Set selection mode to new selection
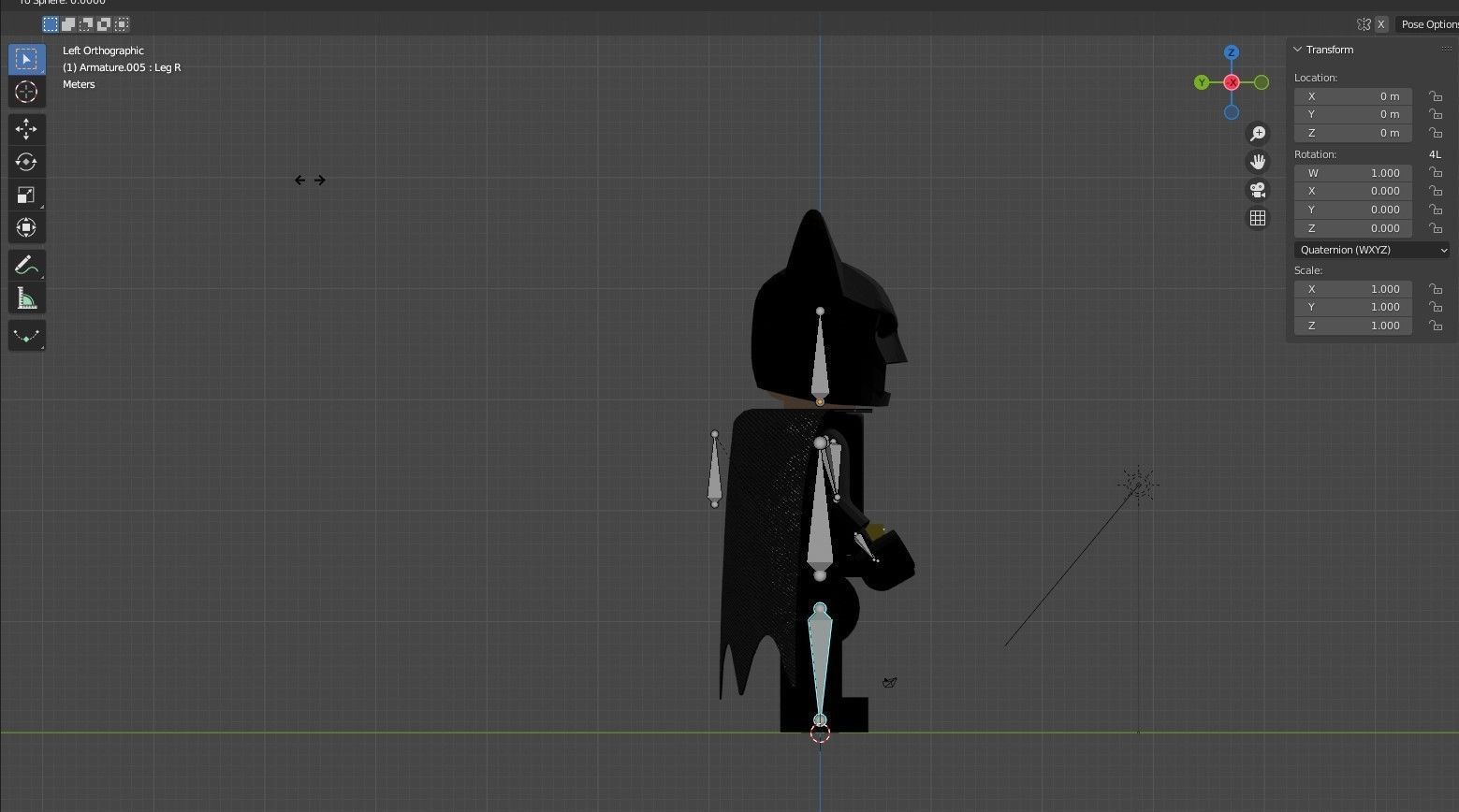Viewport: 1459px width, 812px height. pos(51,23)
